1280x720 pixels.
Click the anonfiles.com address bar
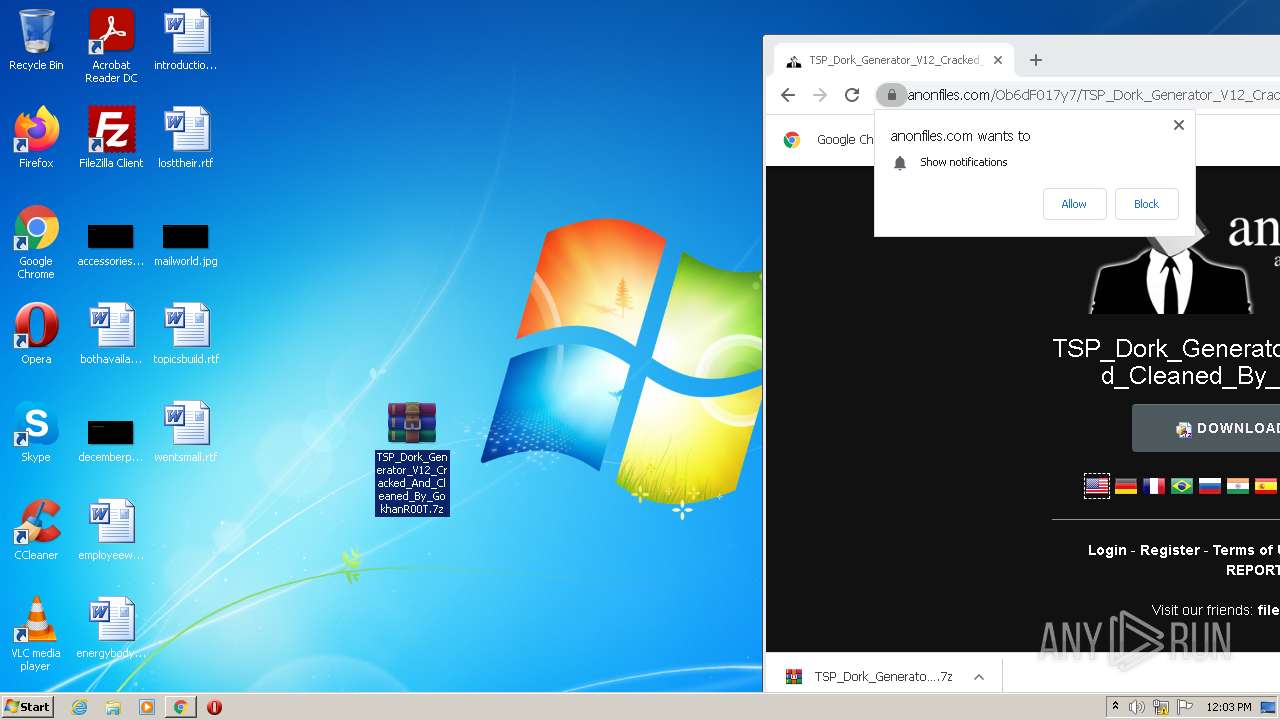click(x=1093, y=95)
